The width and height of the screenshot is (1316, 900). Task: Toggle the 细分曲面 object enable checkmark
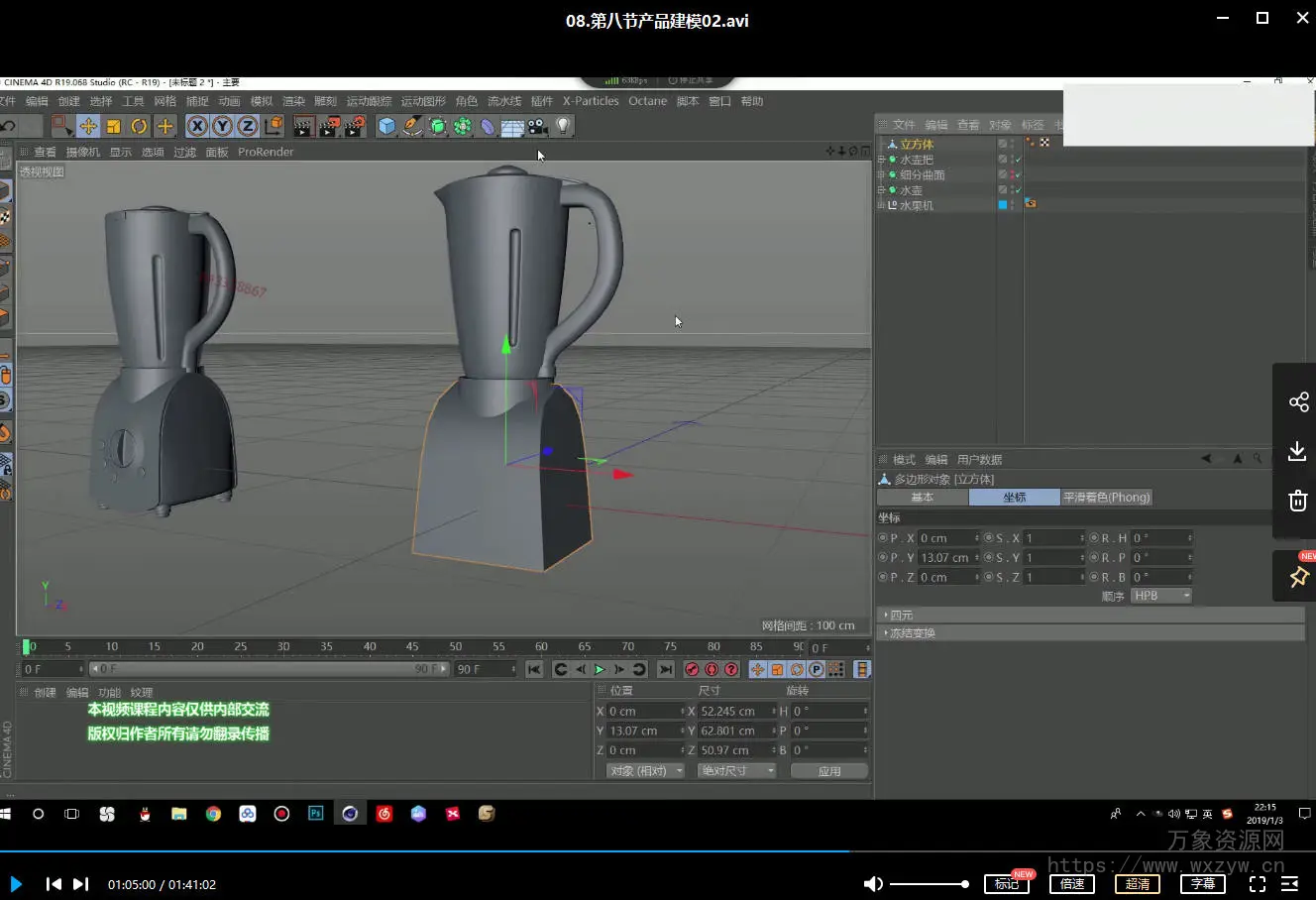tap(1017, 174)
